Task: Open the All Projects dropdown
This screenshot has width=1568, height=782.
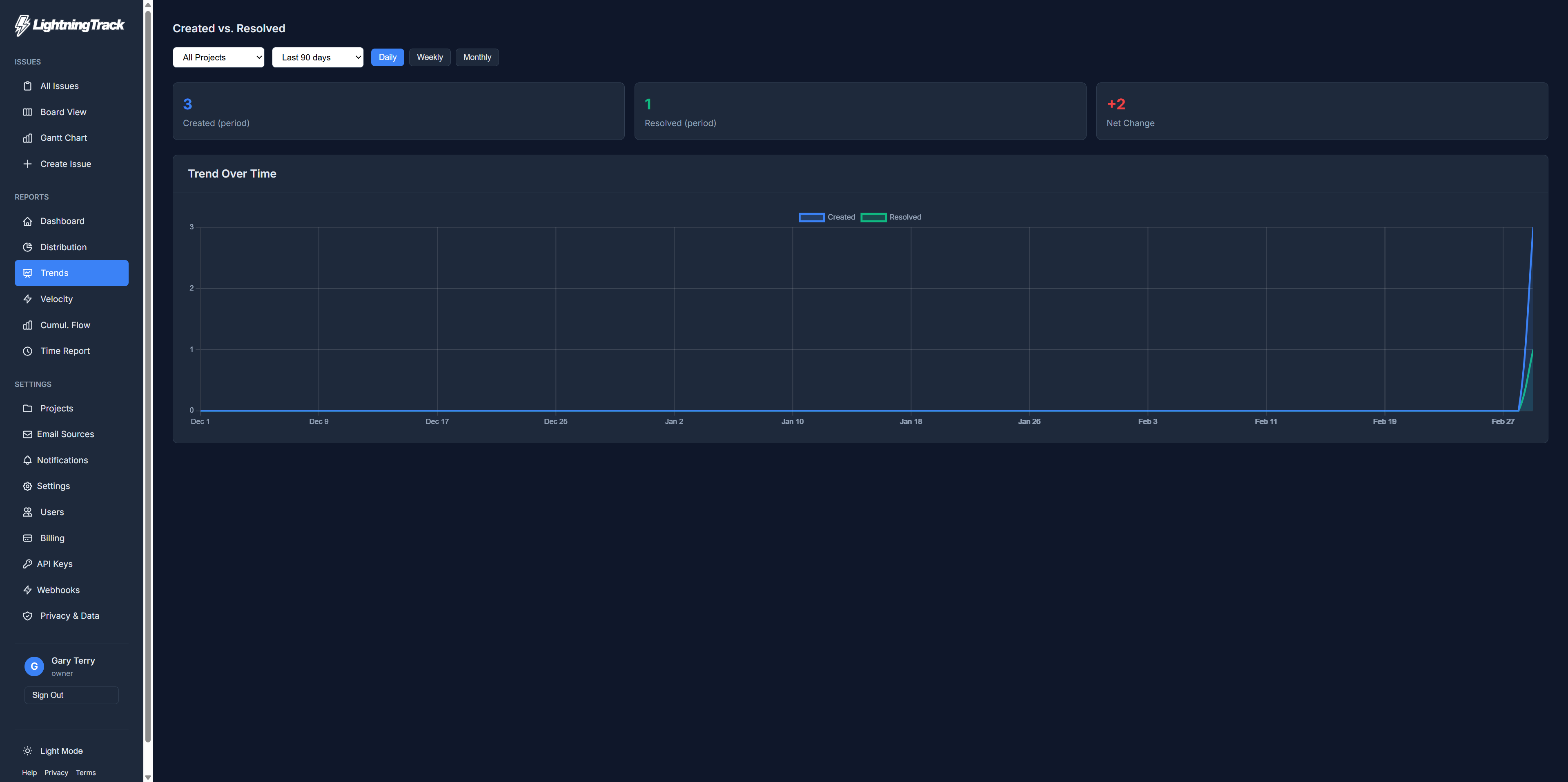Action: pyautogui.click(x=218, y=57)
